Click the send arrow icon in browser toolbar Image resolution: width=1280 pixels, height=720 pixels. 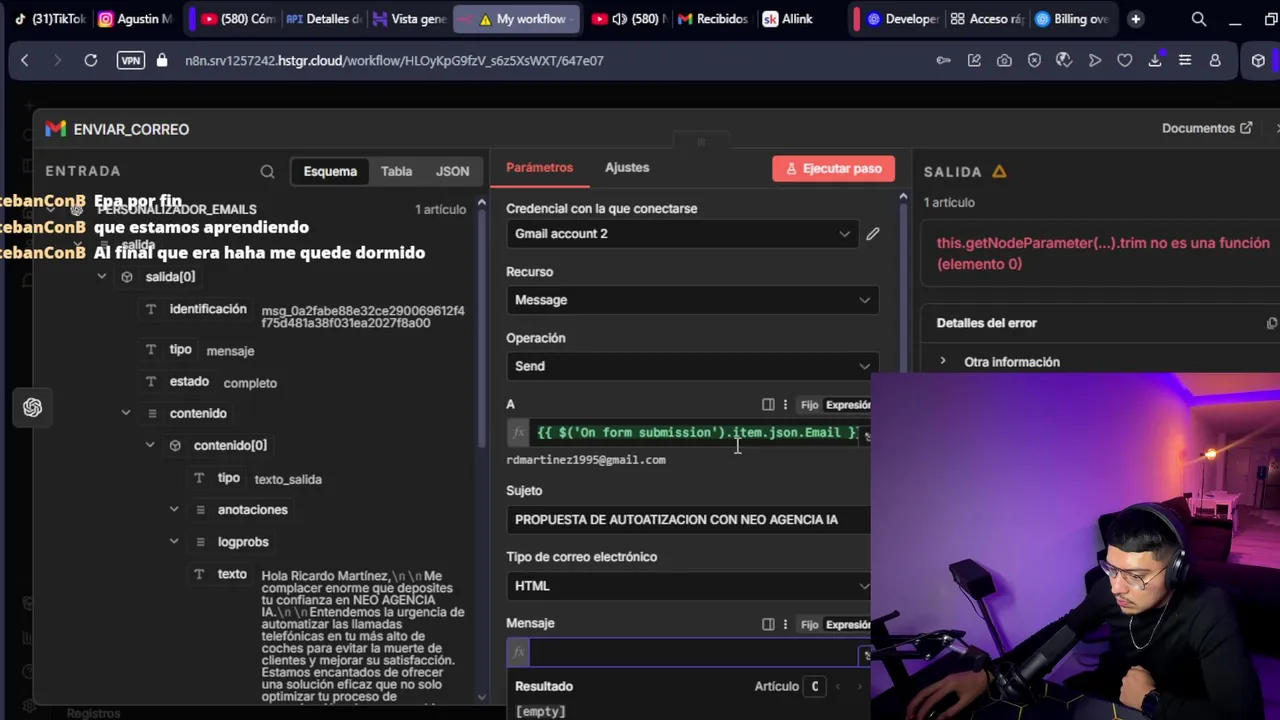[x=1095, y=60]
